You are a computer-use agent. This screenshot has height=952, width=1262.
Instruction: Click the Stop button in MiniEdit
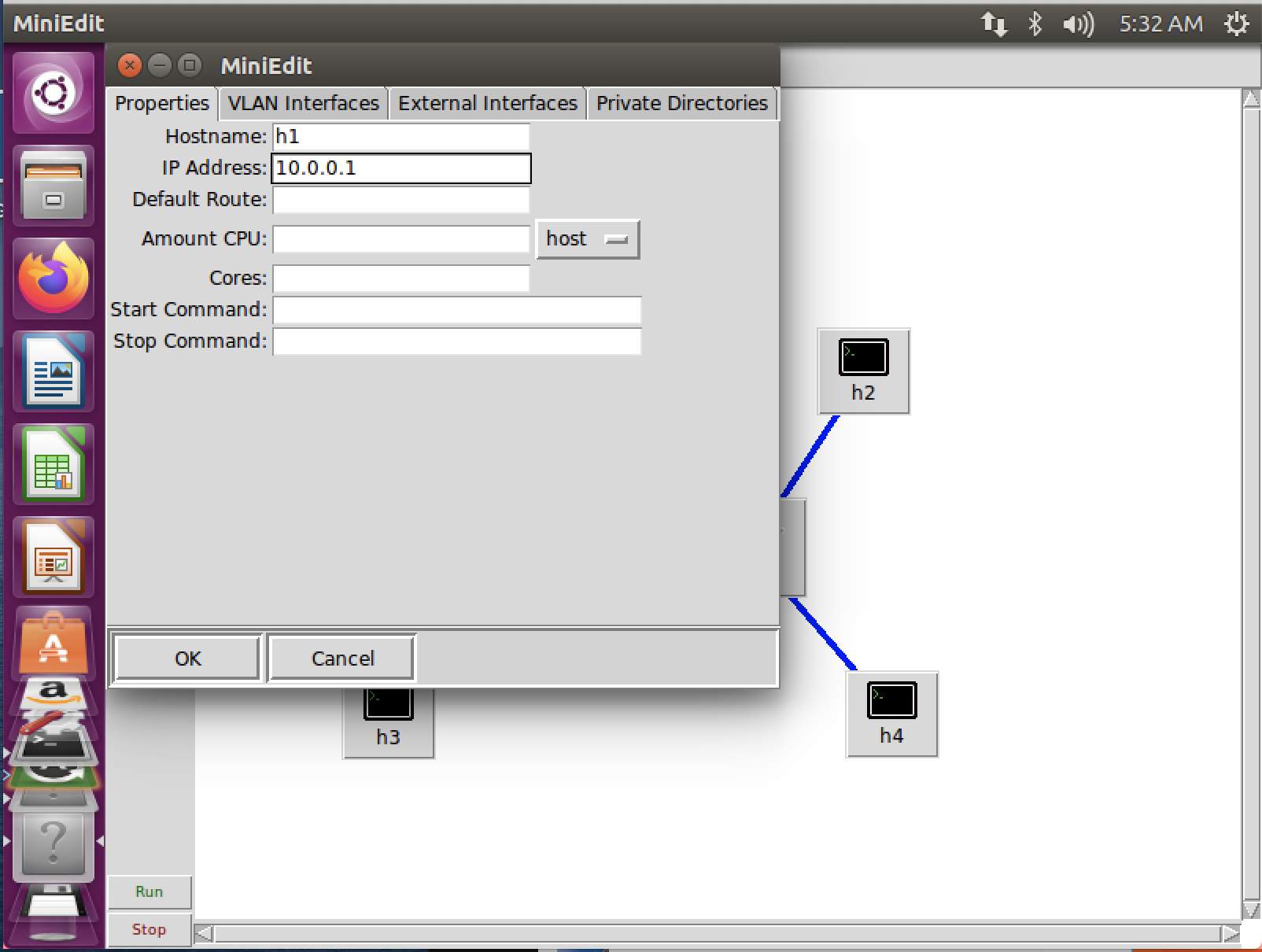point(149,930)
